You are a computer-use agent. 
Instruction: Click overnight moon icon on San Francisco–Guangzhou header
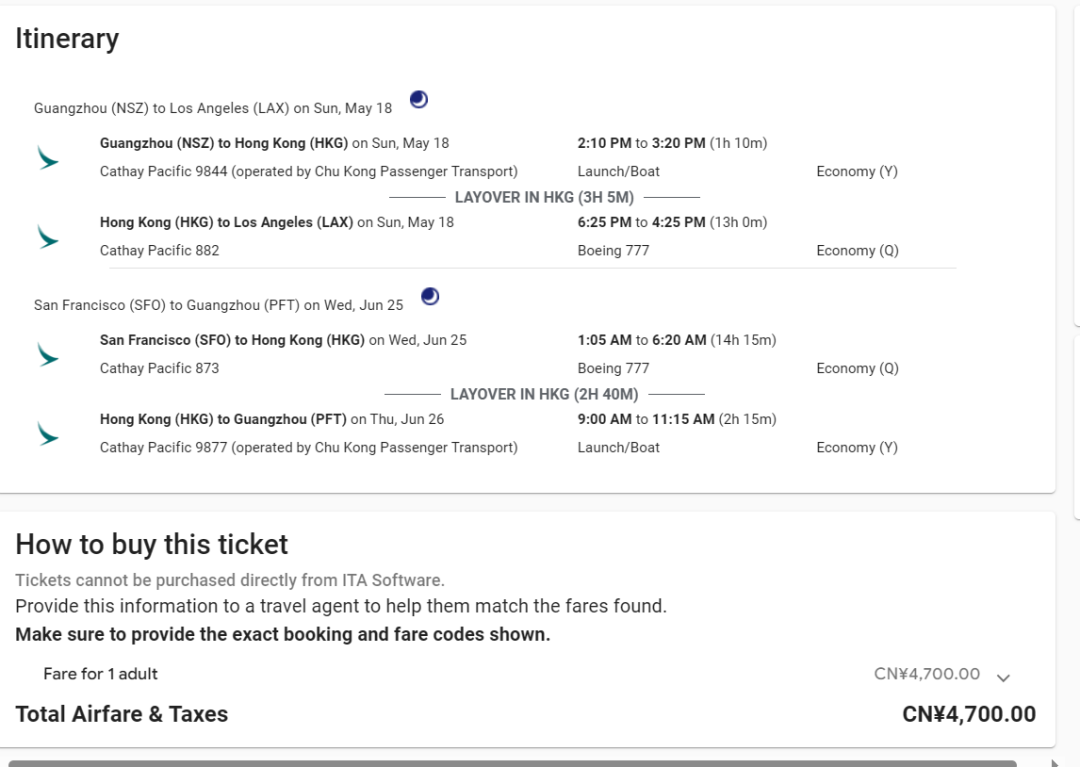(x=430, y=296)
